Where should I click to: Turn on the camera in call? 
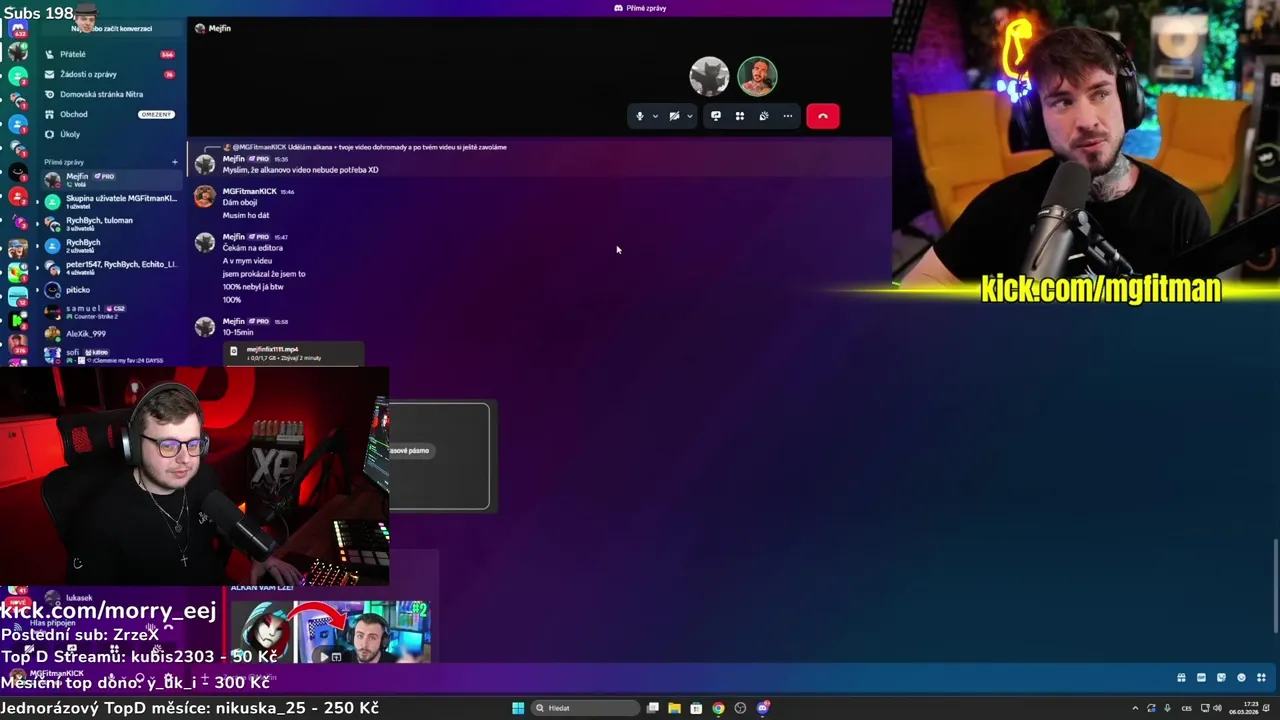pyautogui.click(x=674, y=116)
